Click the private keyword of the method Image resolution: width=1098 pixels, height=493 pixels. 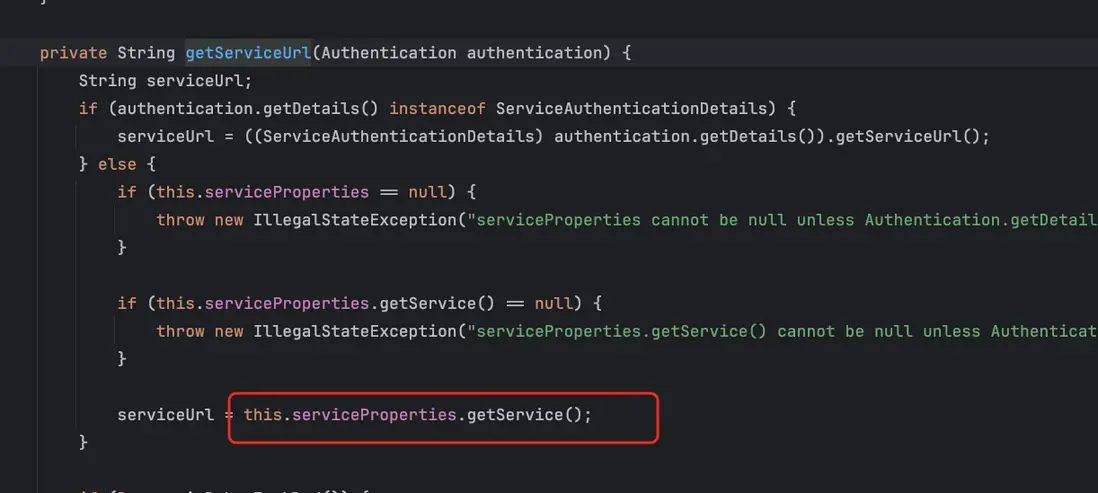pos(73,52)
